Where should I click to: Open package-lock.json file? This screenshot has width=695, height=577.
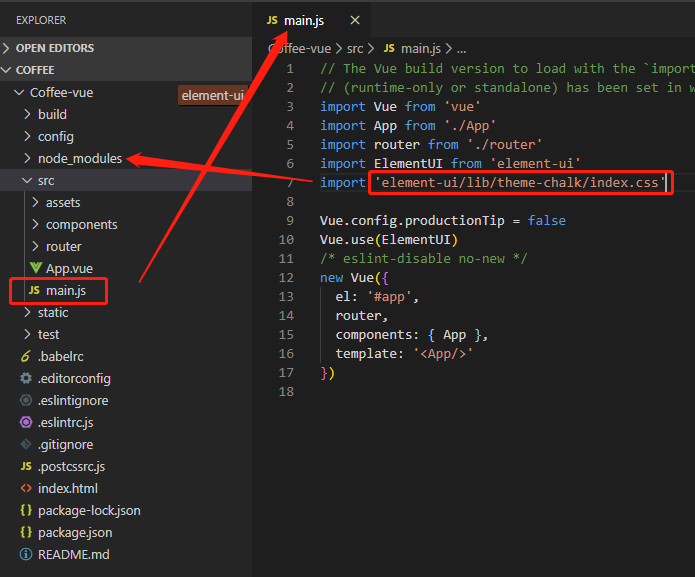click(x=89, y=511)
